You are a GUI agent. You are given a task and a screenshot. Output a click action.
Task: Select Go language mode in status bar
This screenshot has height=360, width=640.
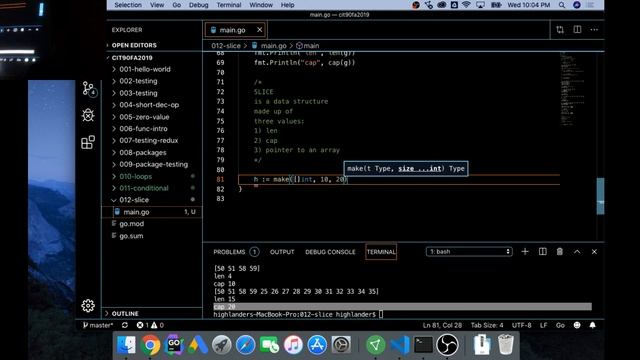[560, 325]
